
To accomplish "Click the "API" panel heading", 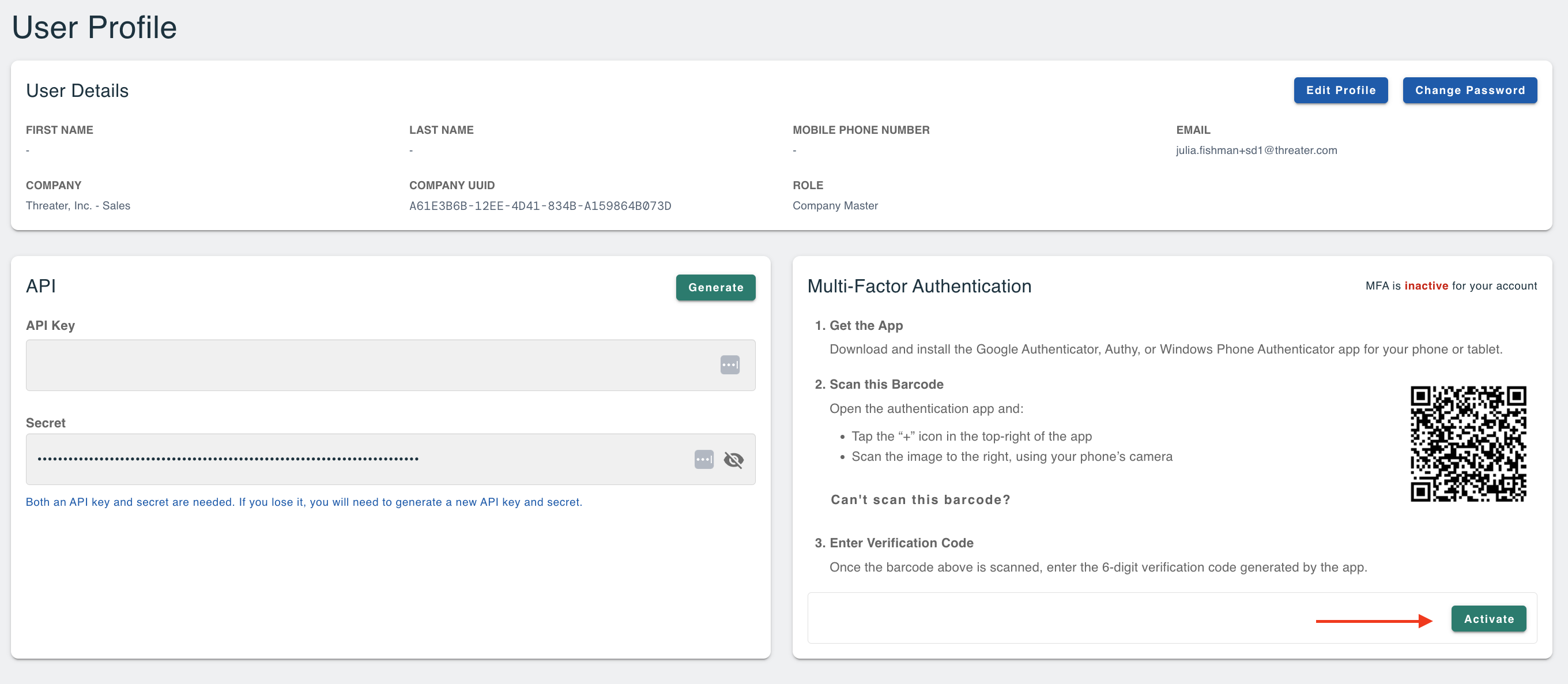I will pyautogui.click(x=41, y=286).
